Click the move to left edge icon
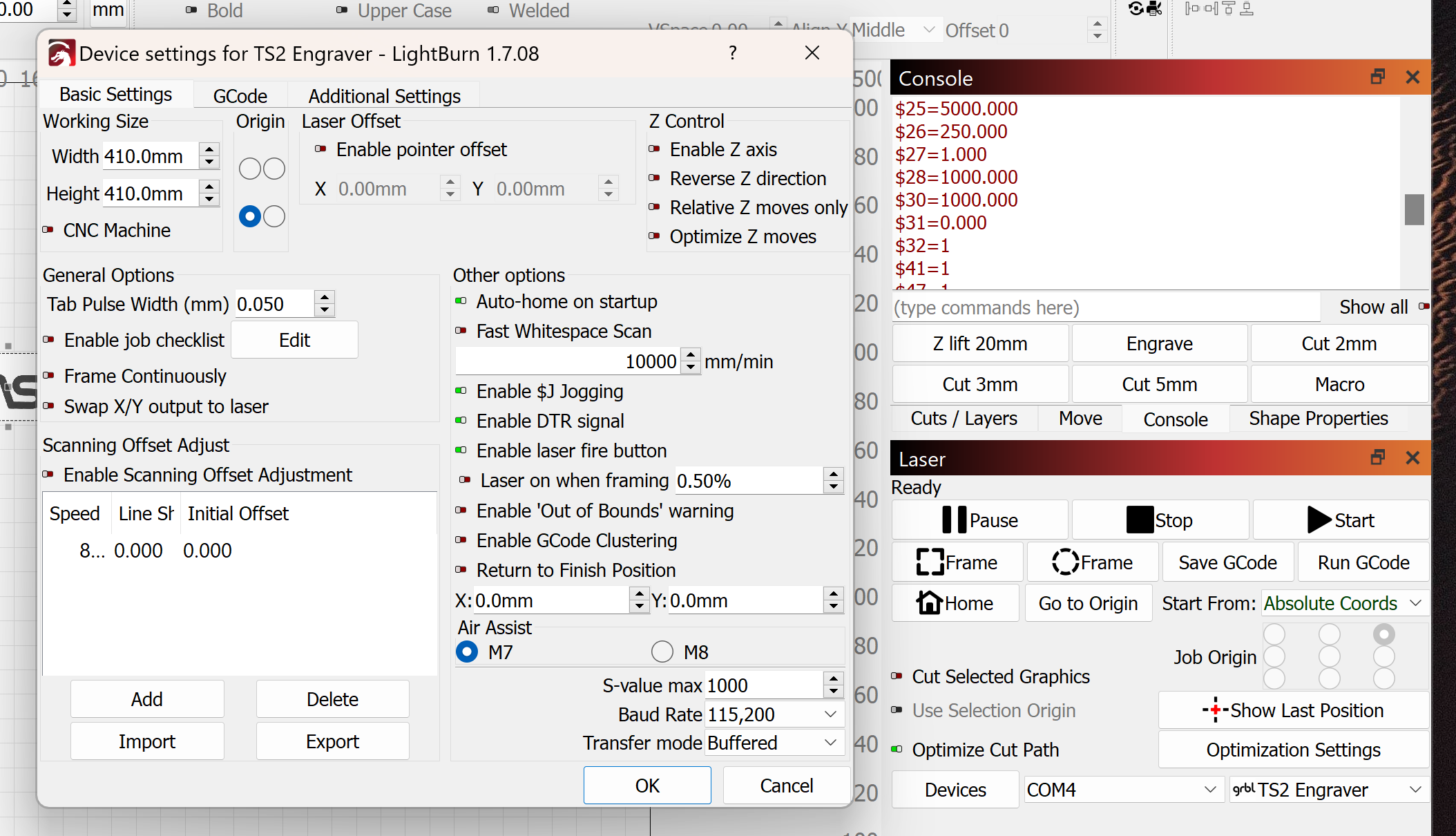 coord(1192,8)
